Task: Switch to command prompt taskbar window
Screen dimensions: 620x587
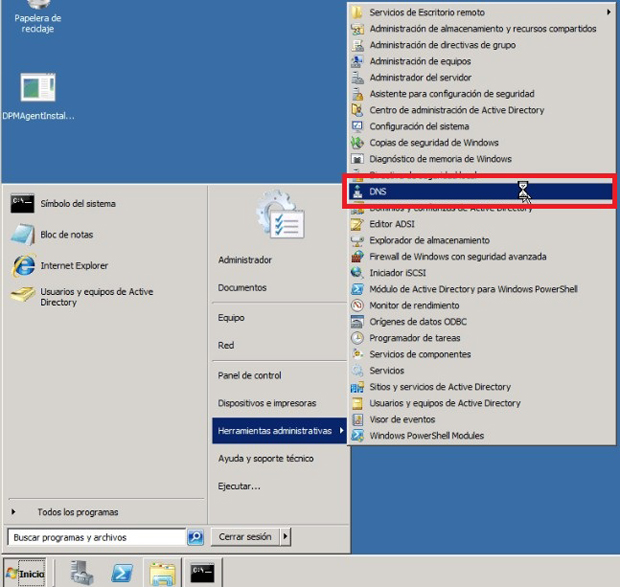Action: [202, 572]
